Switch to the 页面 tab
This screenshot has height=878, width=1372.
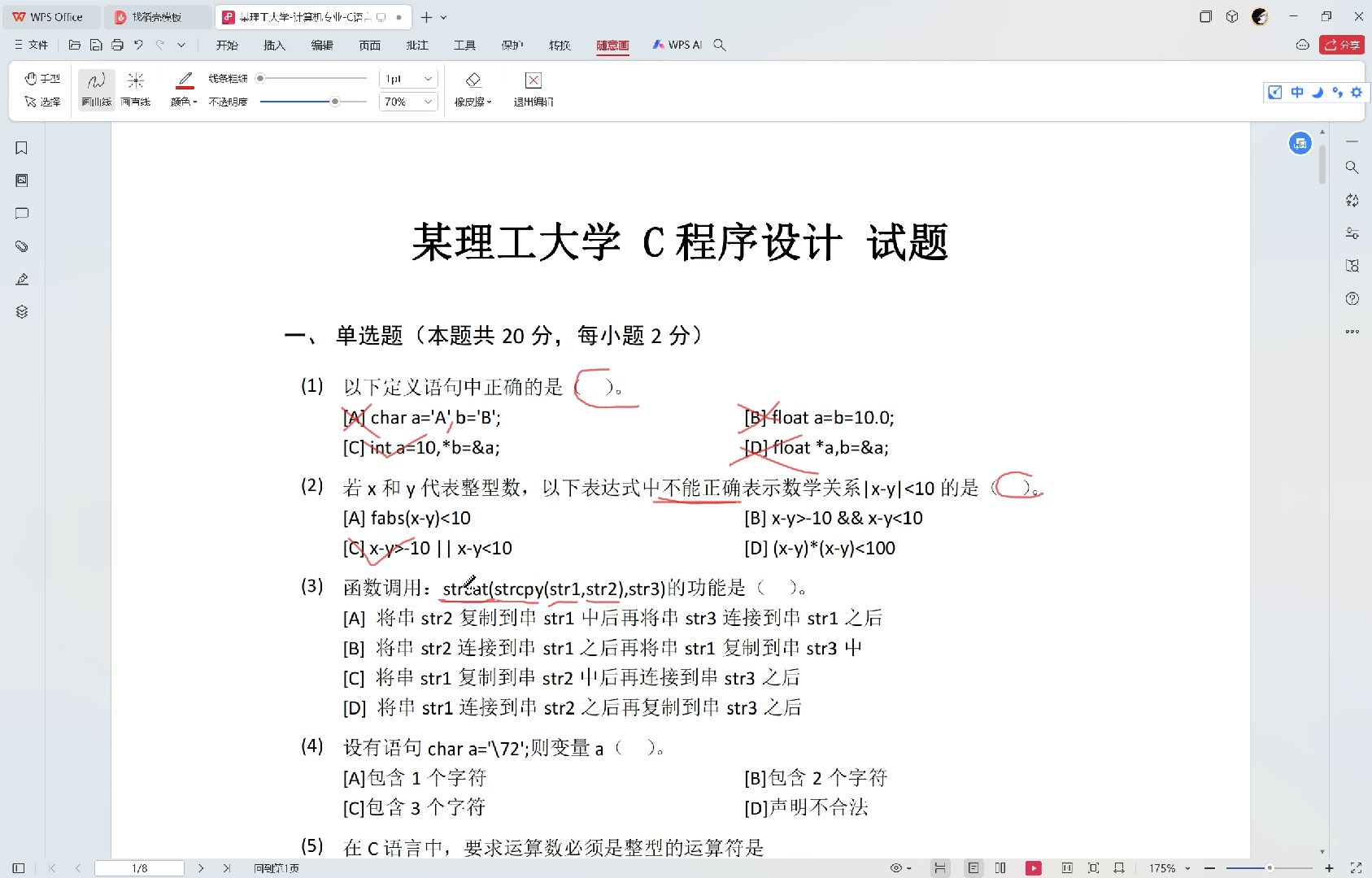point(370,45)
